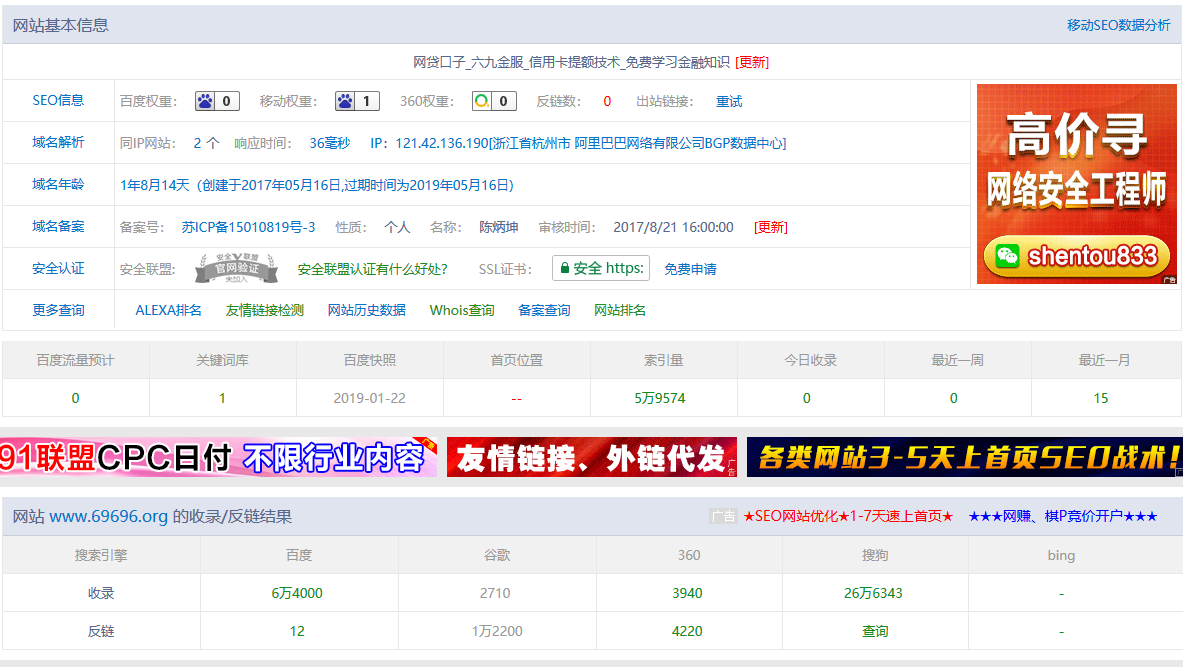Image resolution: width=1183 pixels, height=667 pixels.
Task: Click 免费申请 for SSL certificate
Action: point(690,269)
